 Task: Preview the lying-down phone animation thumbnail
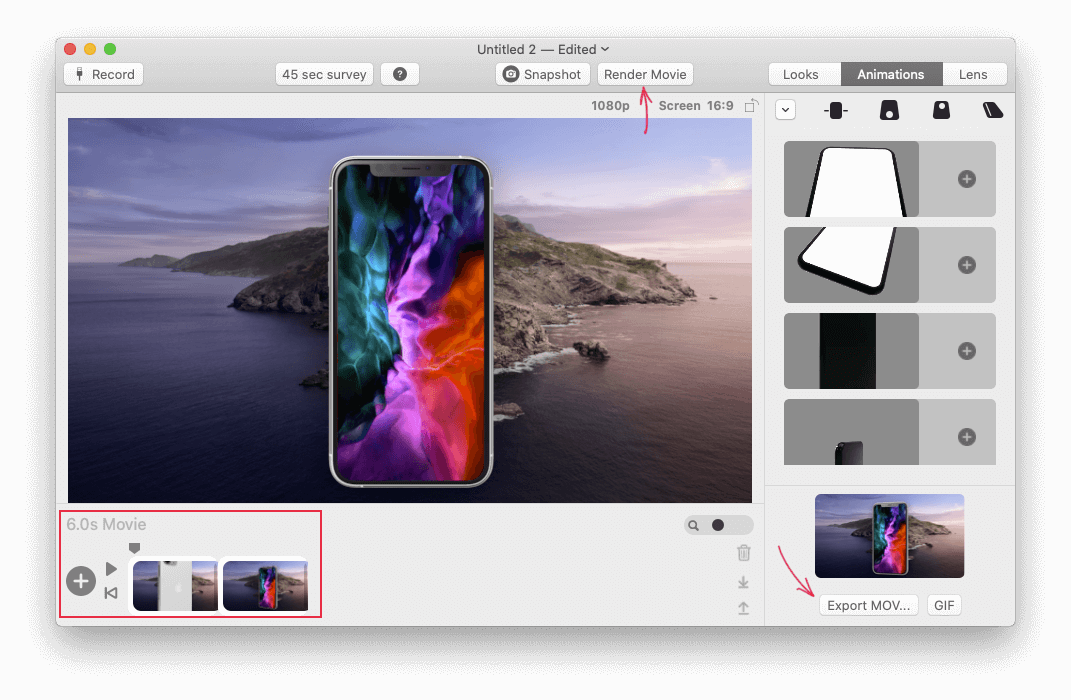(851, 265)
